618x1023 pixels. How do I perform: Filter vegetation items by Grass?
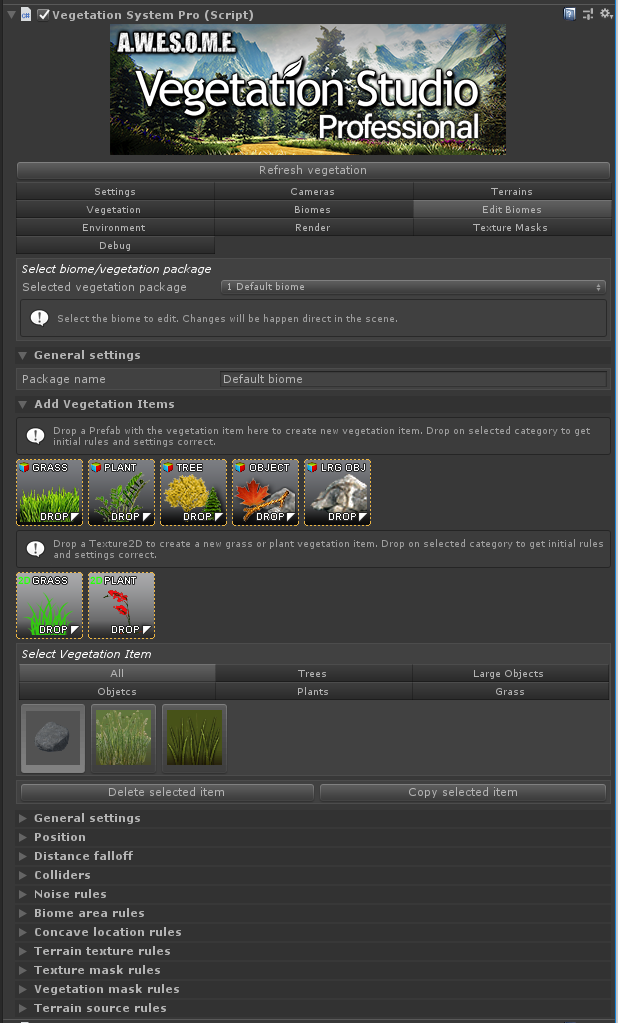[x=510, y=692]
